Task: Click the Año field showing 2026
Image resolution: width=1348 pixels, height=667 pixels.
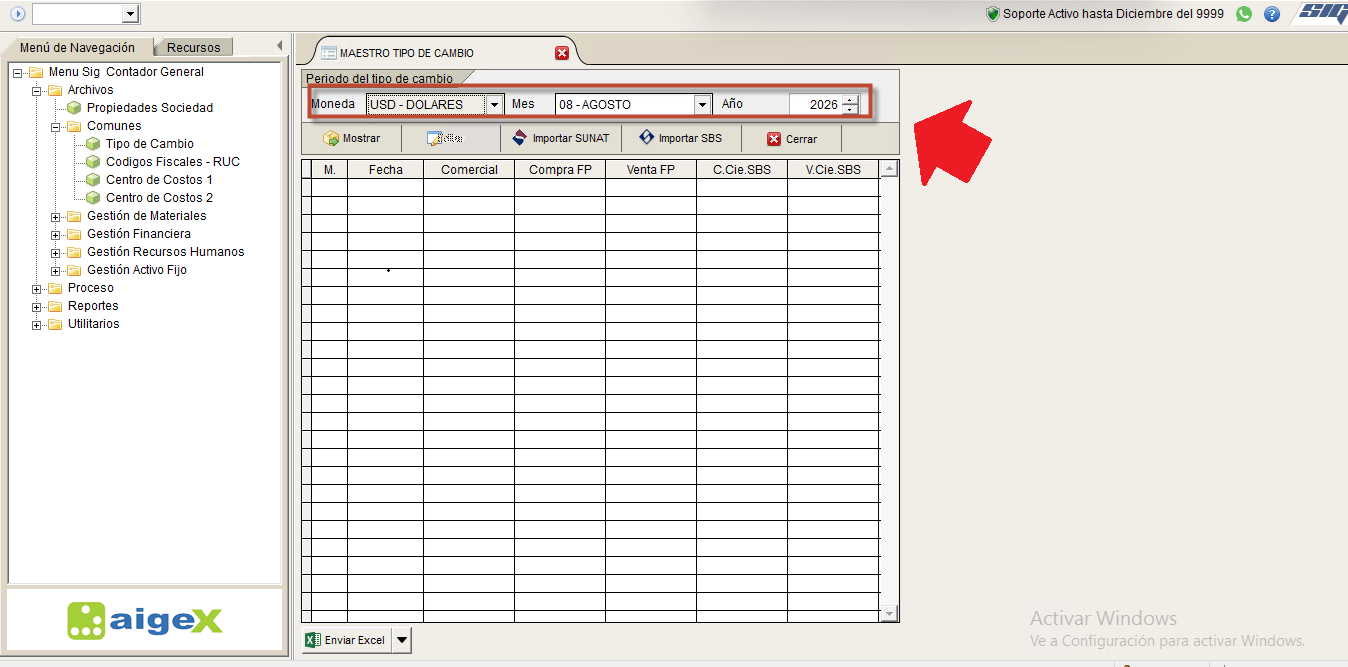Action: click(815, 104)
